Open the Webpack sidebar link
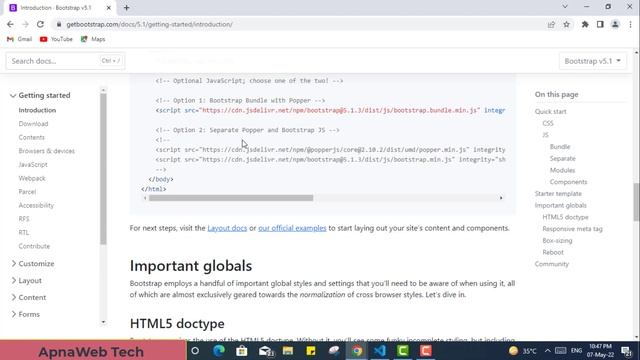Screen dimensions: 640x360 32,178
